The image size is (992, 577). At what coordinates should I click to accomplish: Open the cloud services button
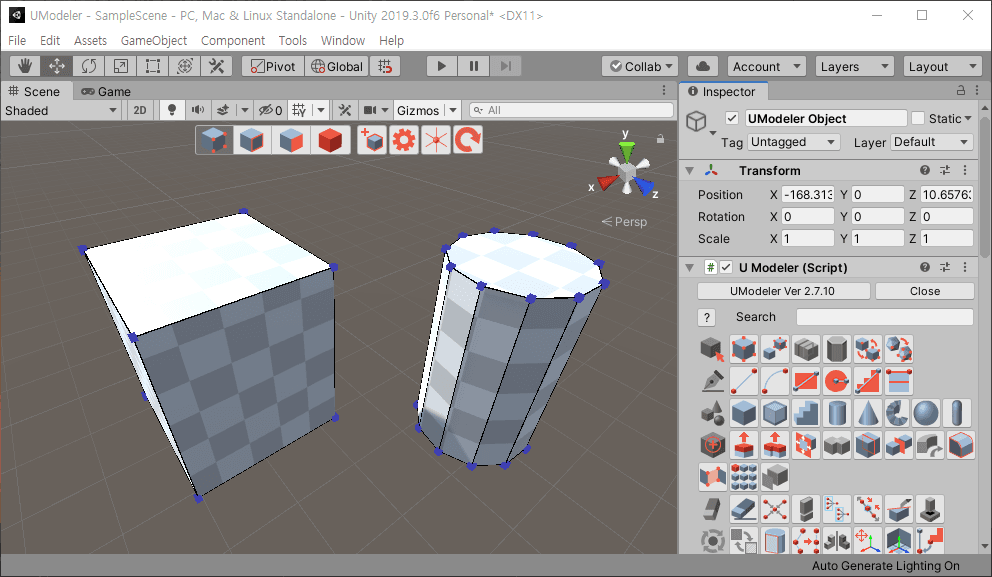[703, 66]
